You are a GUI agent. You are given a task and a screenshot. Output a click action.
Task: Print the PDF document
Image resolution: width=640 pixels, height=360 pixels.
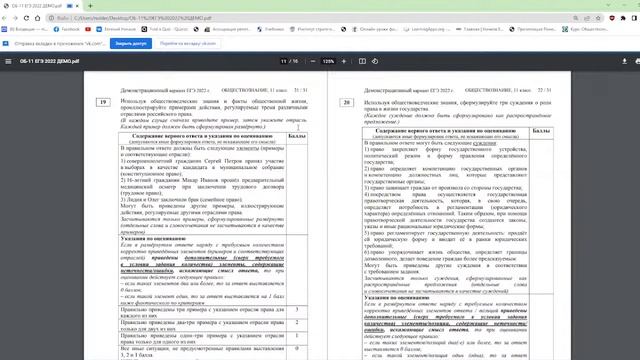[637, 61]
